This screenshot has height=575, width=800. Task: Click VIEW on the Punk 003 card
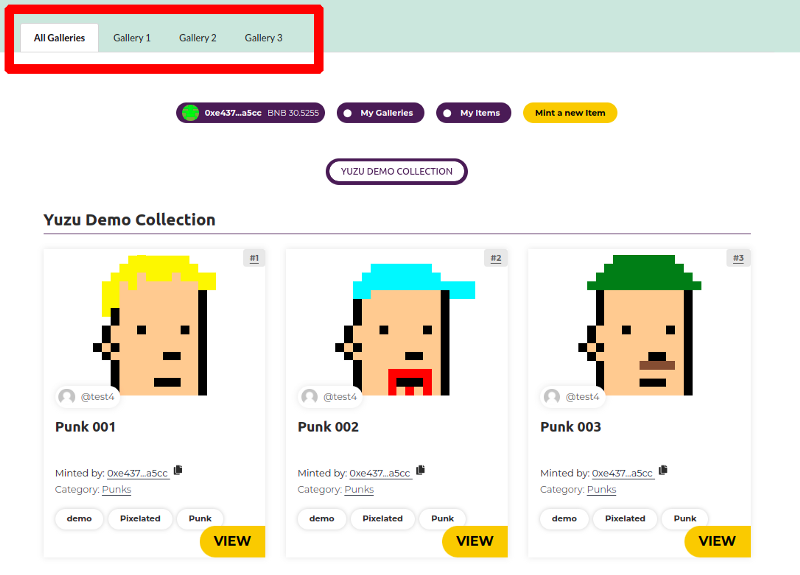click(x=717, y=541)
